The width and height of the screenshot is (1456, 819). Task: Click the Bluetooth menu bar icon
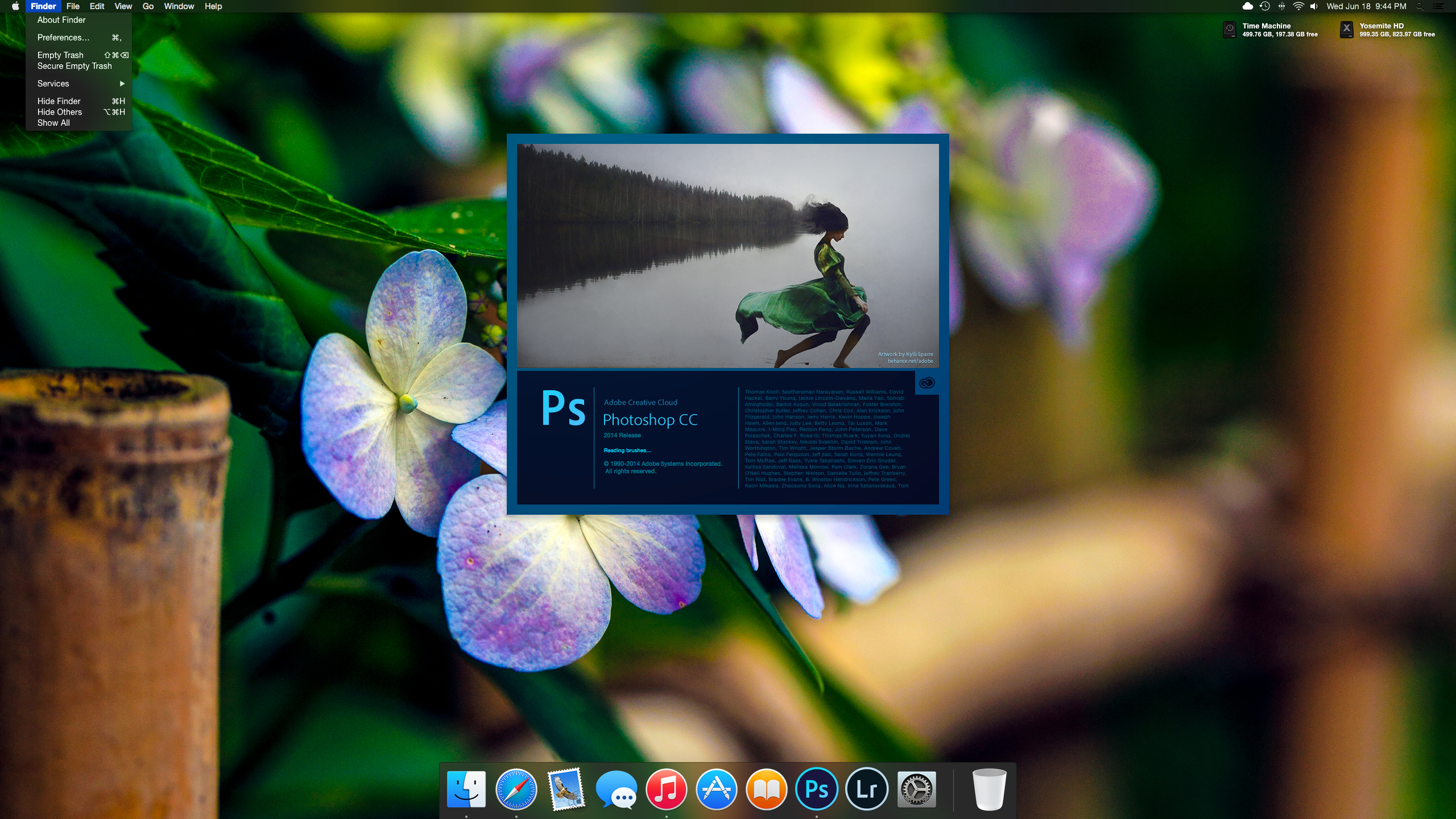click(1281, 6)
